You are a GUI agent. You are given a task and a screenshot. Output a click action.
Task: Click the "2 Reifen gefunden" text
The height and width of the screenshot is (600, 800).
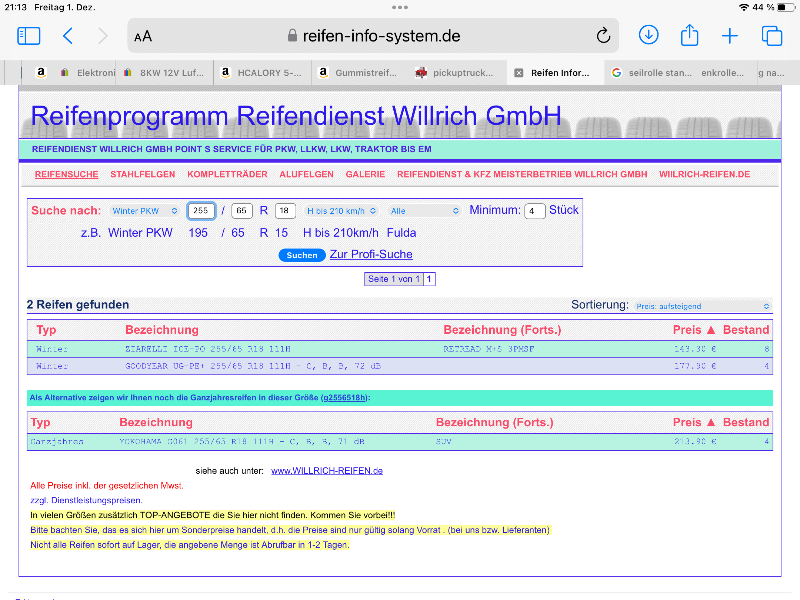(x=78, y=305)
